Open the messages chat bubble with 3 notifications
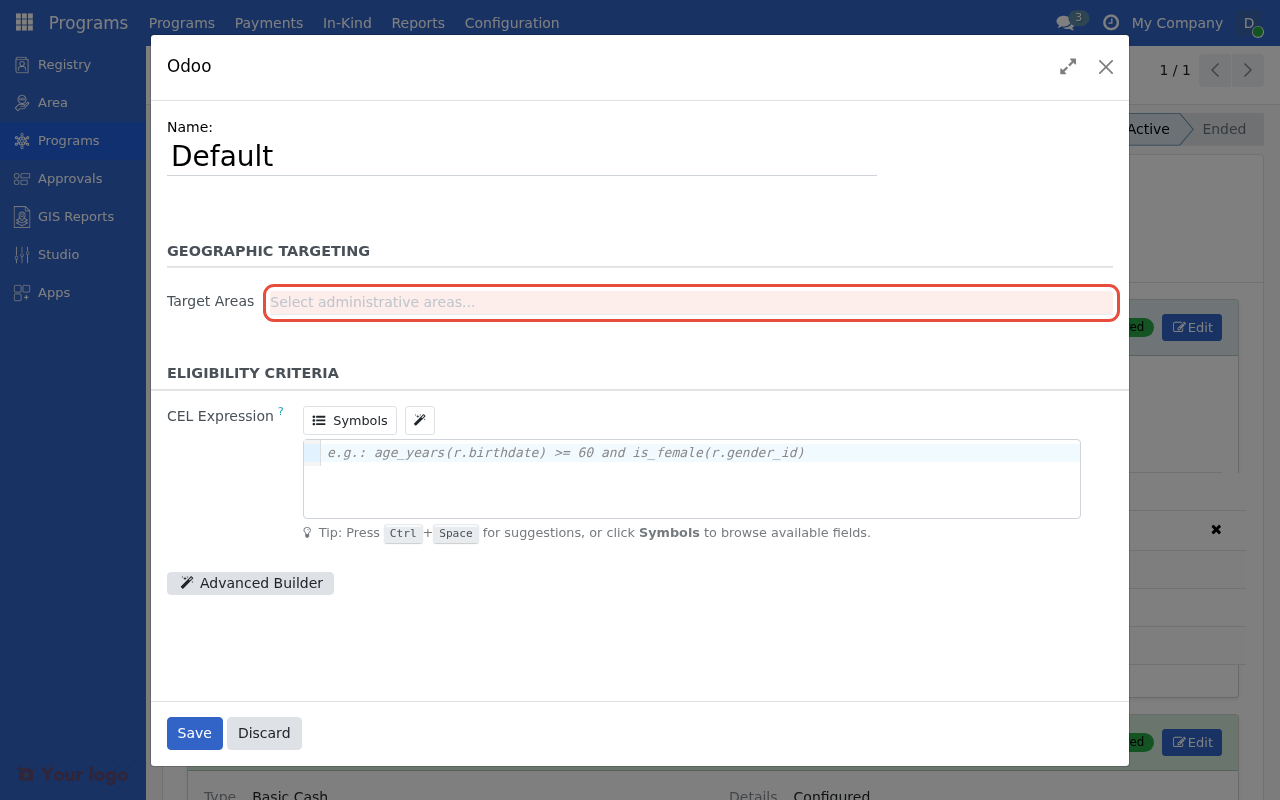Screen dimensions: 1280x800 click(1065, 22)
